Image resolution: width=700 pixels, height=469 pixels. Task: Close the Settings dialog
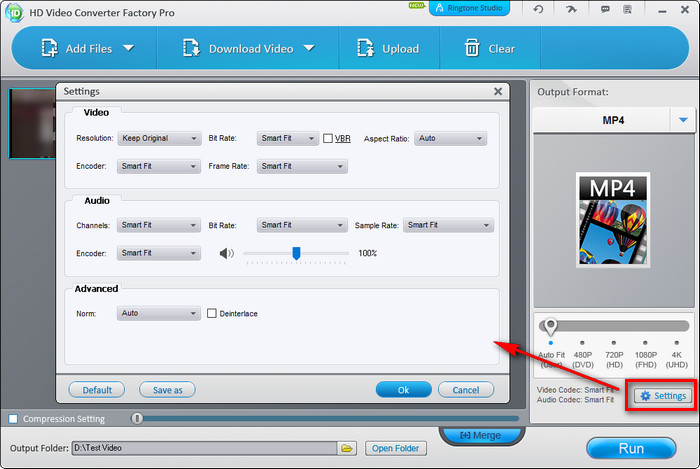click(x=498, y=91)
